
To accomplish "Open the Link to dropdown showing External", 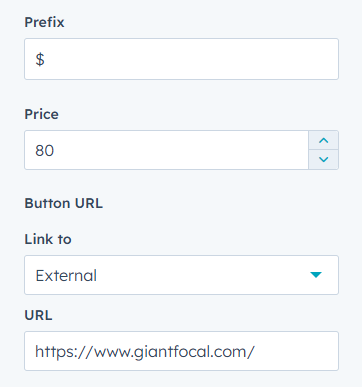I will tap(181, 275).
